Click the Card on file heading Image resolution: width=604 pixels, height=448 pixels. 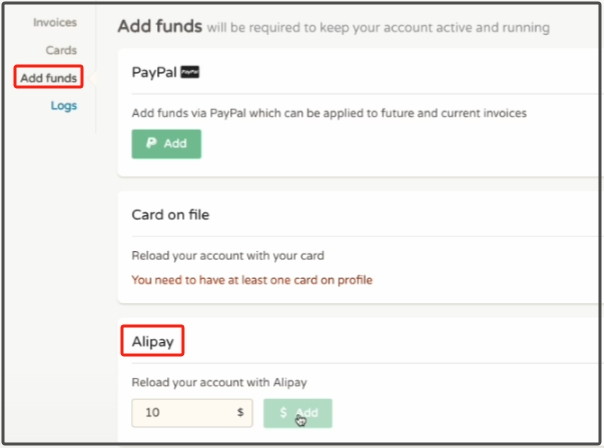tap(170, 214)
